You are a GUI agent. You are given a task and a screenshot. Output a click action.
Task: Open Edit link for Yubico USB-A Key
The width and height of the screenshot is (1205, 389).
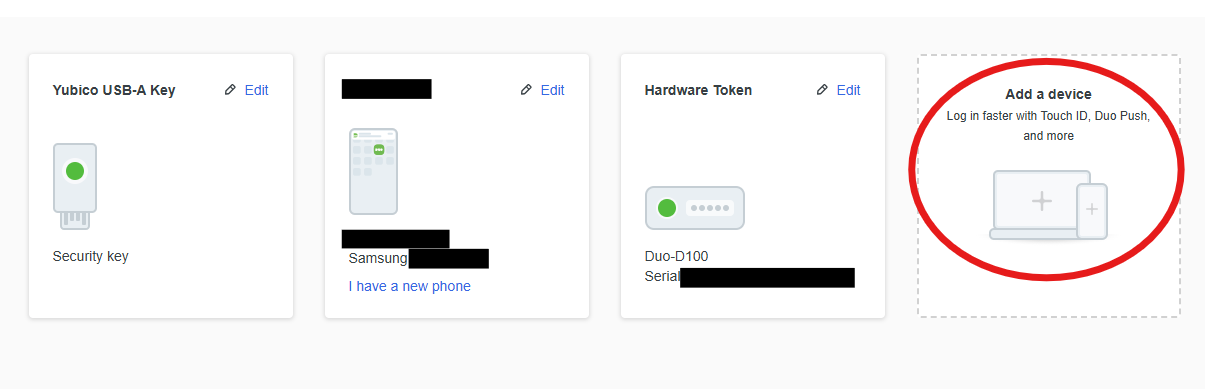pos(256,90)
